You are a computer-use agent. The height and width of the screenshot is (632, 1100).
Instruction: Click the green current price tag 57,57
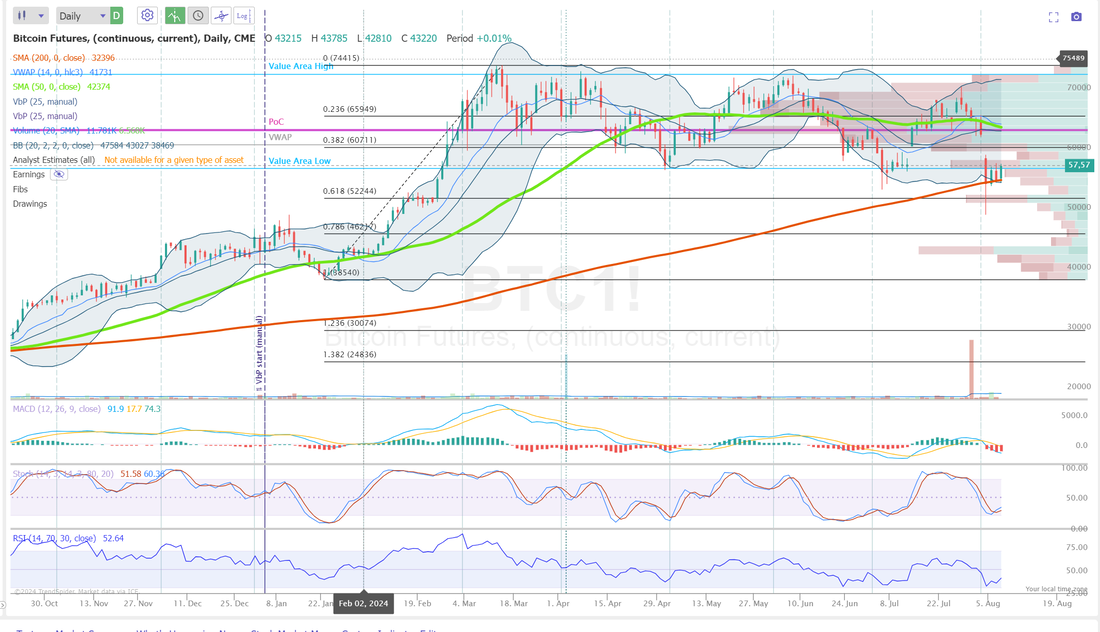click(x=1078, y=165)
